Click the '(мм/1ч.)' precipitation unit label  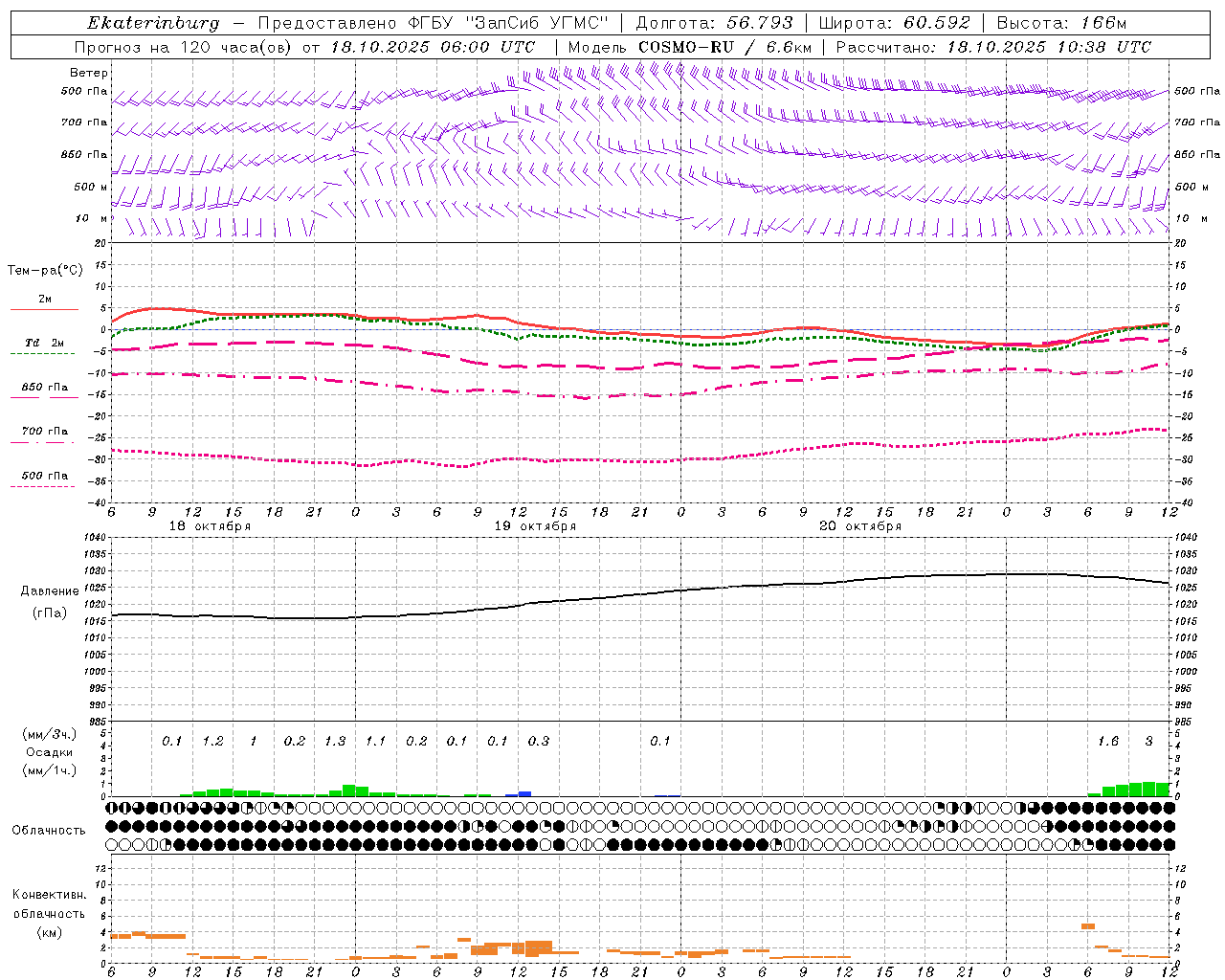(x=50, y=771)
